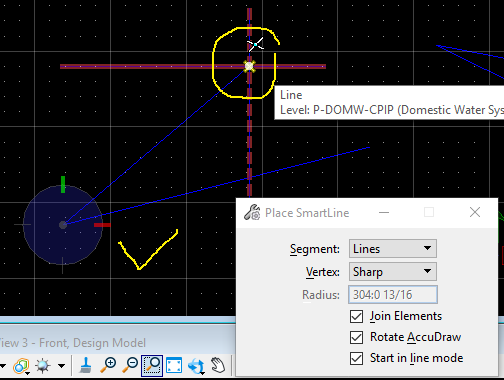Image resolution: width=504 pixels, height=380 pixels.
Task: Select the Rotate View tool
Action: point(196,366)
